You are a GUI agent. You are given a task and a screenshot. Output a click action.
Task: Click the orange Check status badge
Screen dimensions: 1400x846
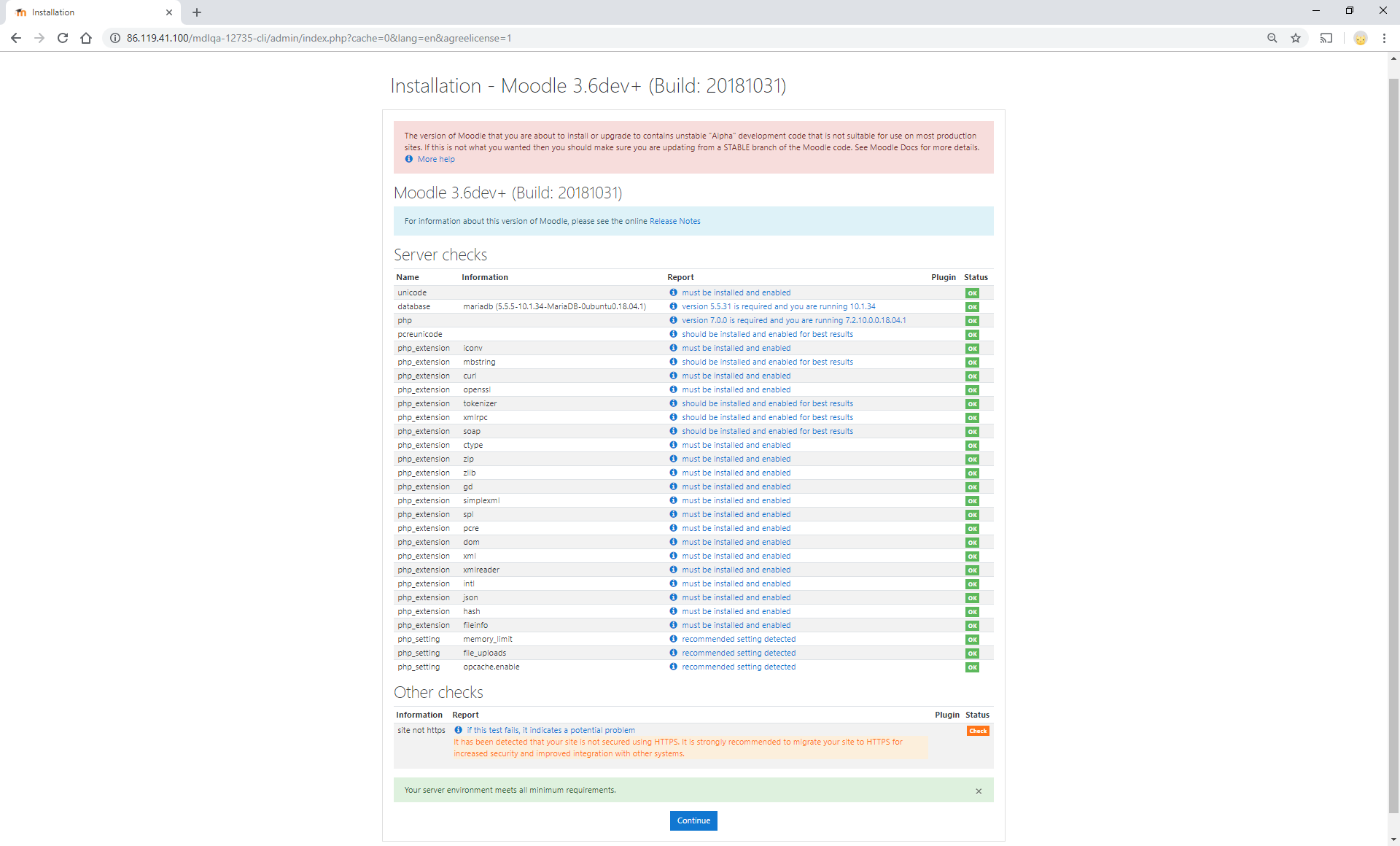[x=978, y=731]
